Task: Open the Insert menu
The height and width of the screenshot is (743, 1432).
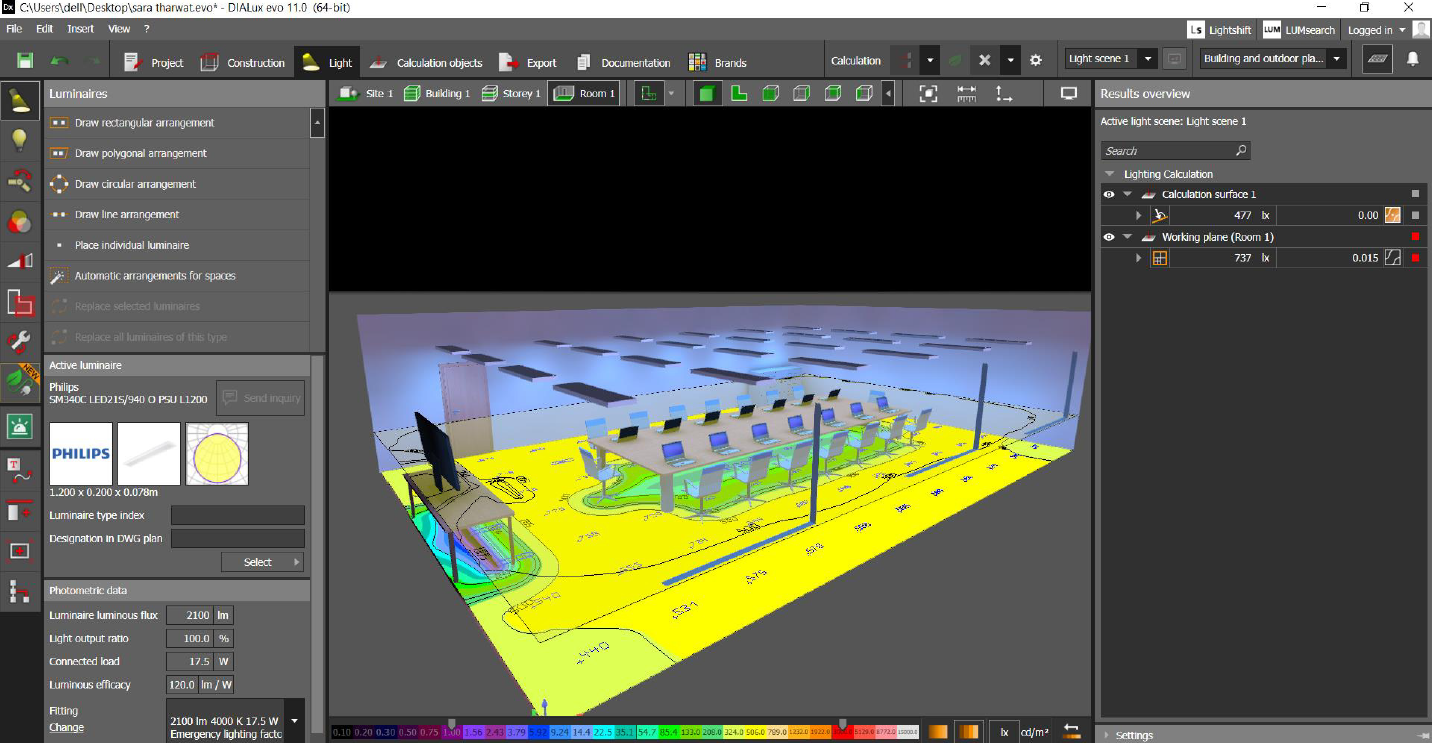Action: tap(80, 28)
